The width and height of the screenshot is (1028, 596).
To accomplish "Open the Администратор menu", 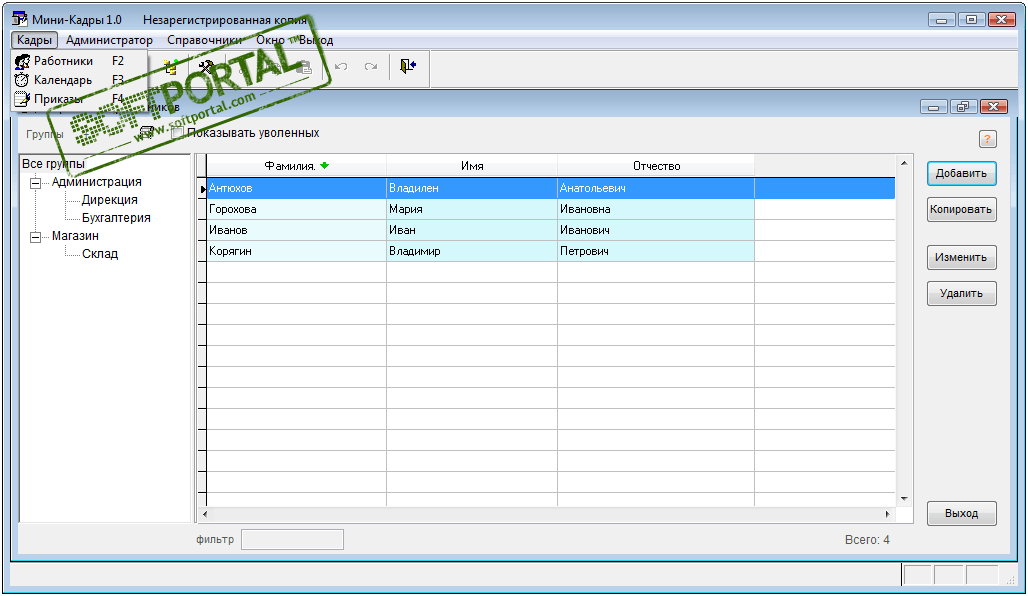I will click(109, 40).
